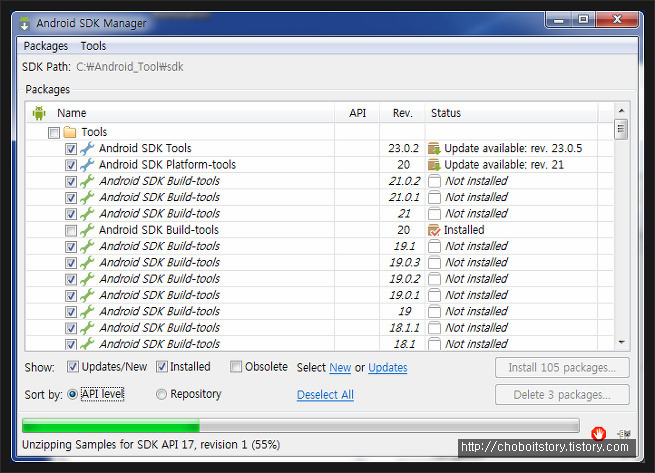
Task: Click the scrollbar down arrow in package list
Action: 621,342
